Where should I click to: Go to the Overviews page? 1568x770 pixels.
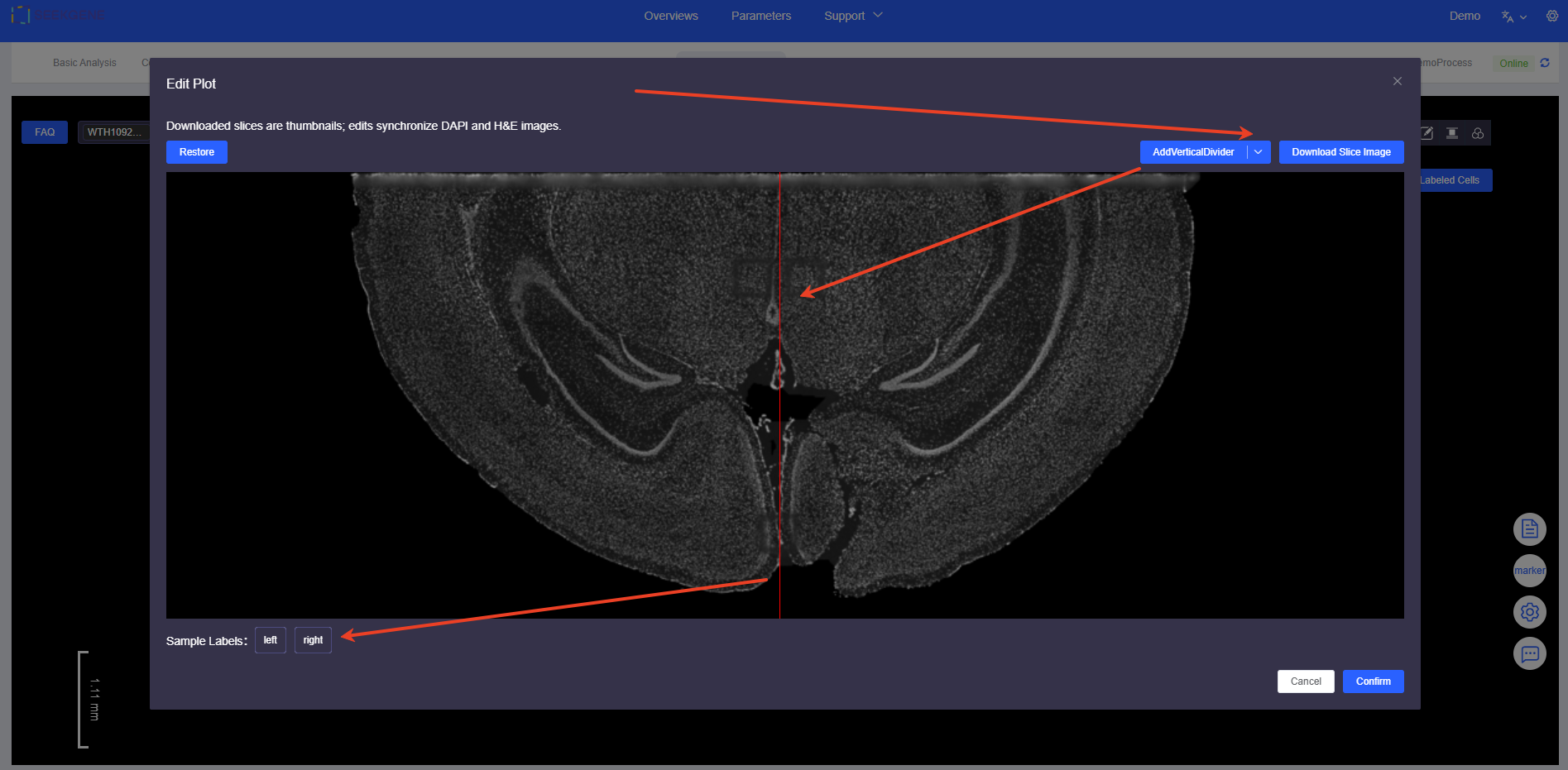click(670, 16)
